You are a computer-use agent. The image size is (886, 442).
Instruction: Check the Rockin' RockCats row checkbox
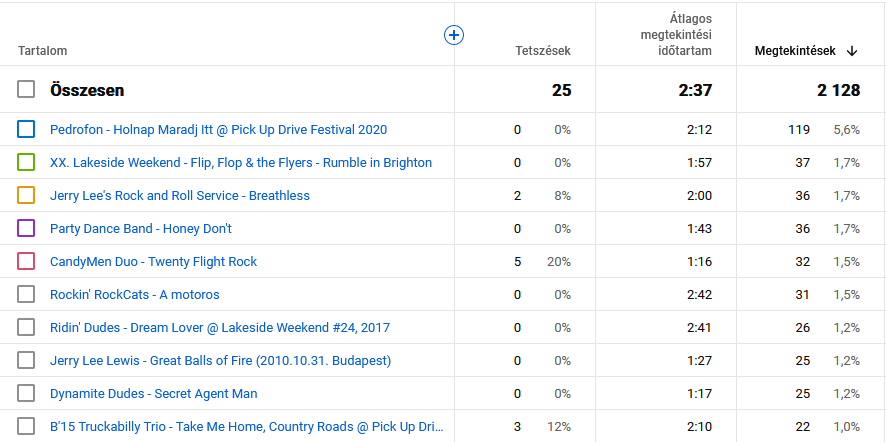[26, 294]
